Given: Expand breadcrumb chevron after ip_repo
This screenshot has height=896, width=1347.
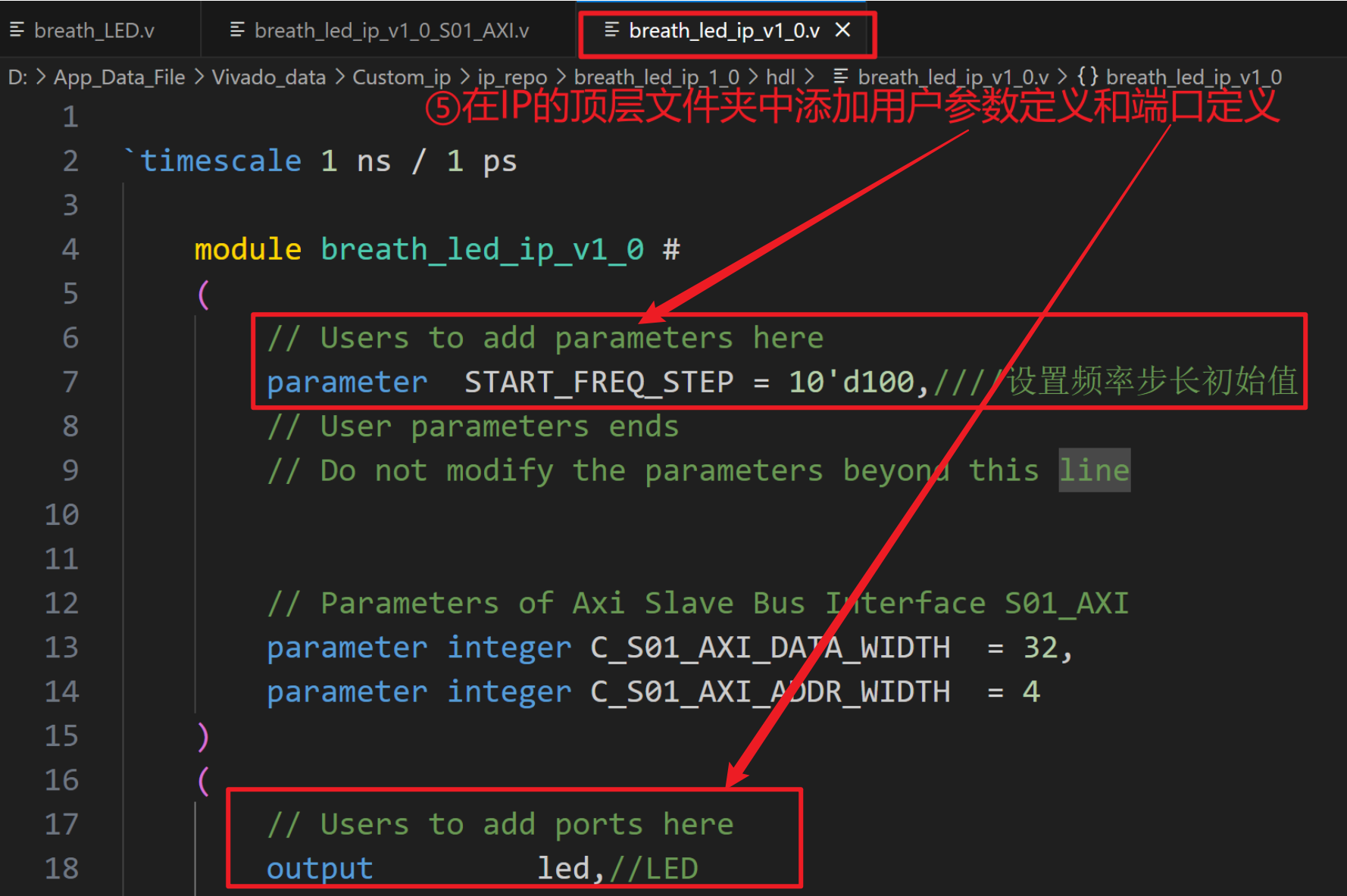Looking at the screenshot, I should [x=561, y=77].
